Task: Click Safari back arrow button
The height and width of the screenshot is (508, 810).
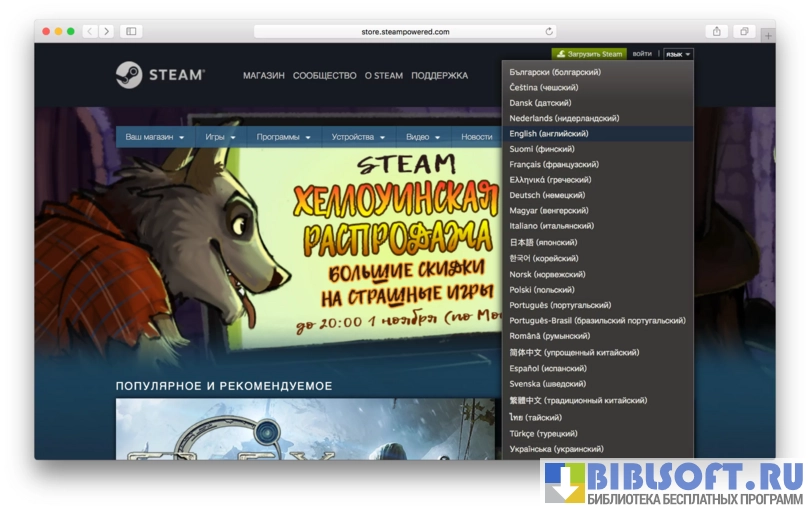Action: pyautogui.click(x=89, y=31)
